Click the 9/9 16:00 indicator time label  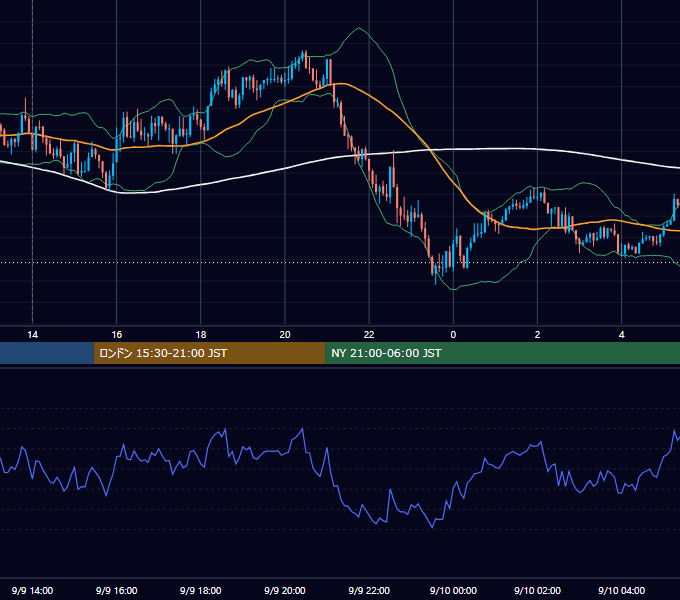coord(117,590)
